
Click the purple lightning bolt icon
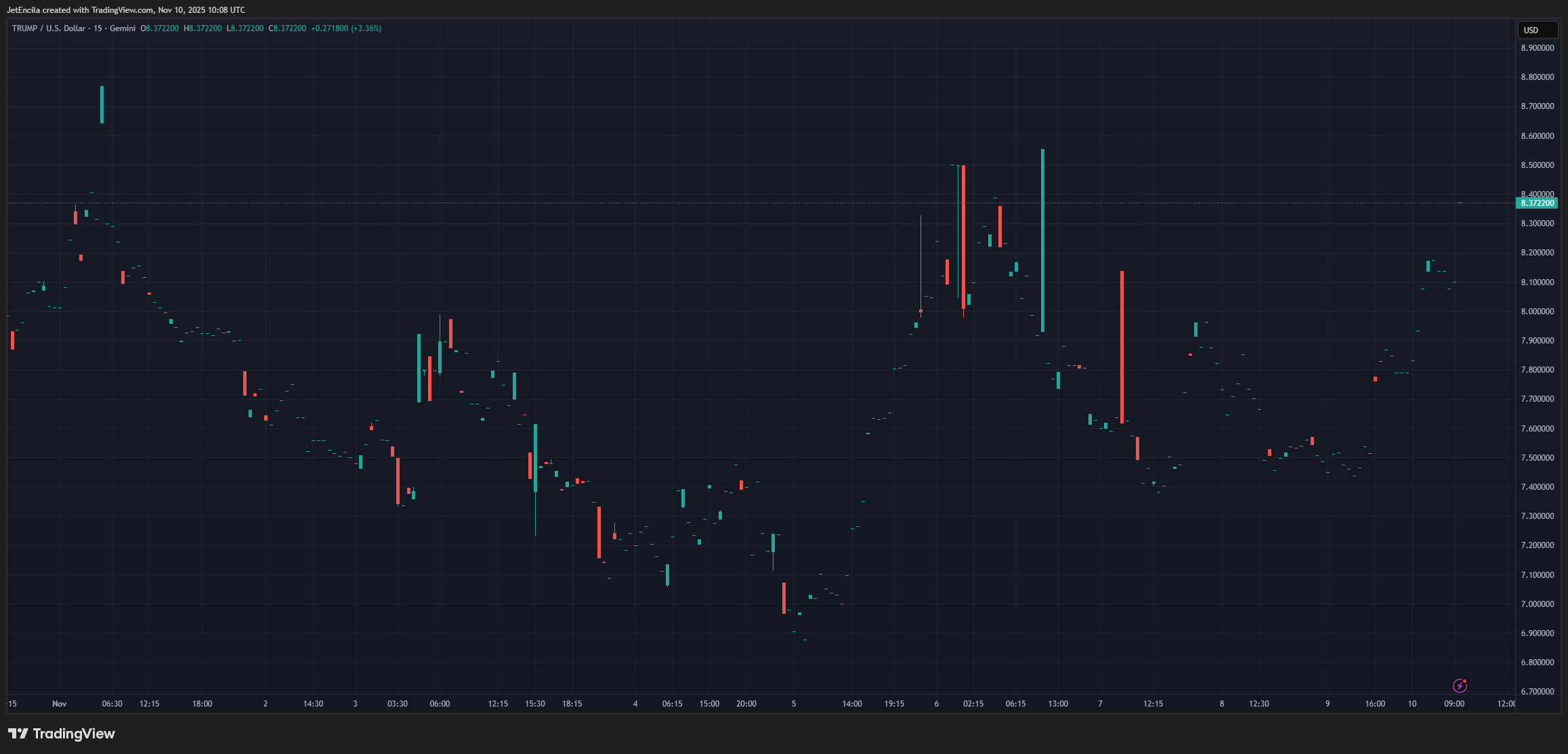1460,686
